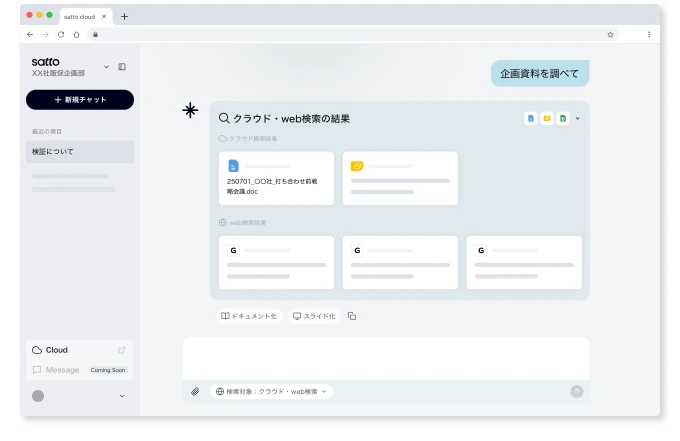Click the Coming Soon badge
The image size is (680, 441).
click(108, 370)
